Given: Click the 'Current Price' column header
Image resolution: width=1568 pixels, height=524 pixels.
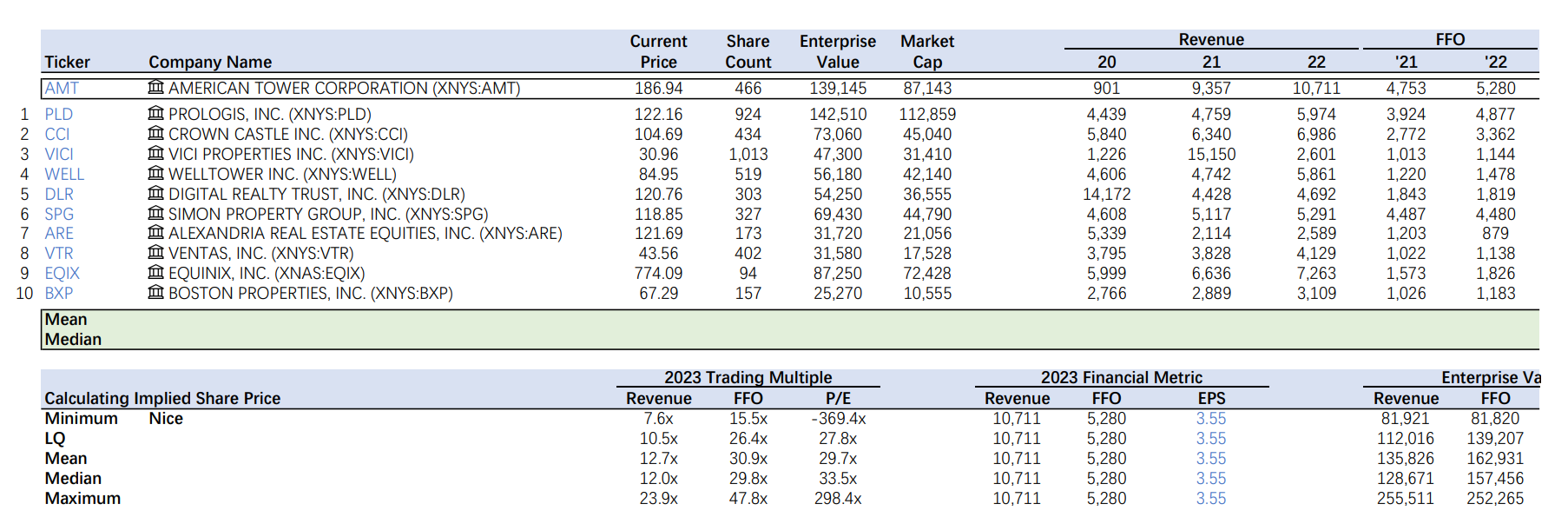Looking at the screenshot, I should point(659,52).
